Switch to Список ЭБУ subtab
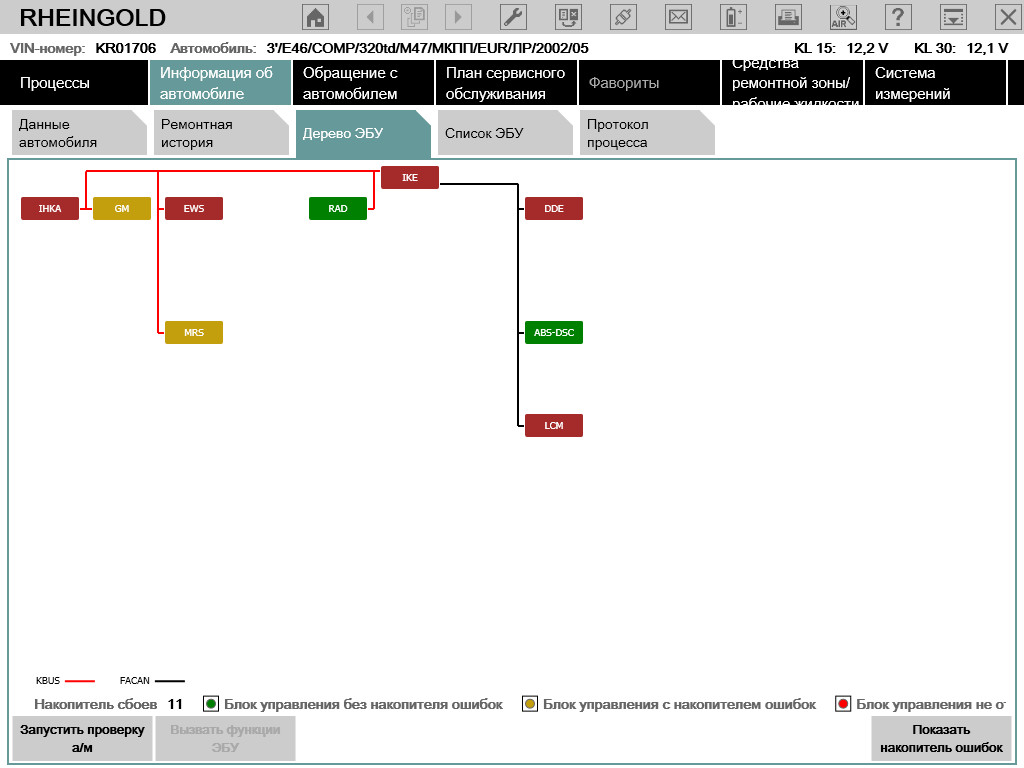Screen dimensions: 1024x768 505,133
